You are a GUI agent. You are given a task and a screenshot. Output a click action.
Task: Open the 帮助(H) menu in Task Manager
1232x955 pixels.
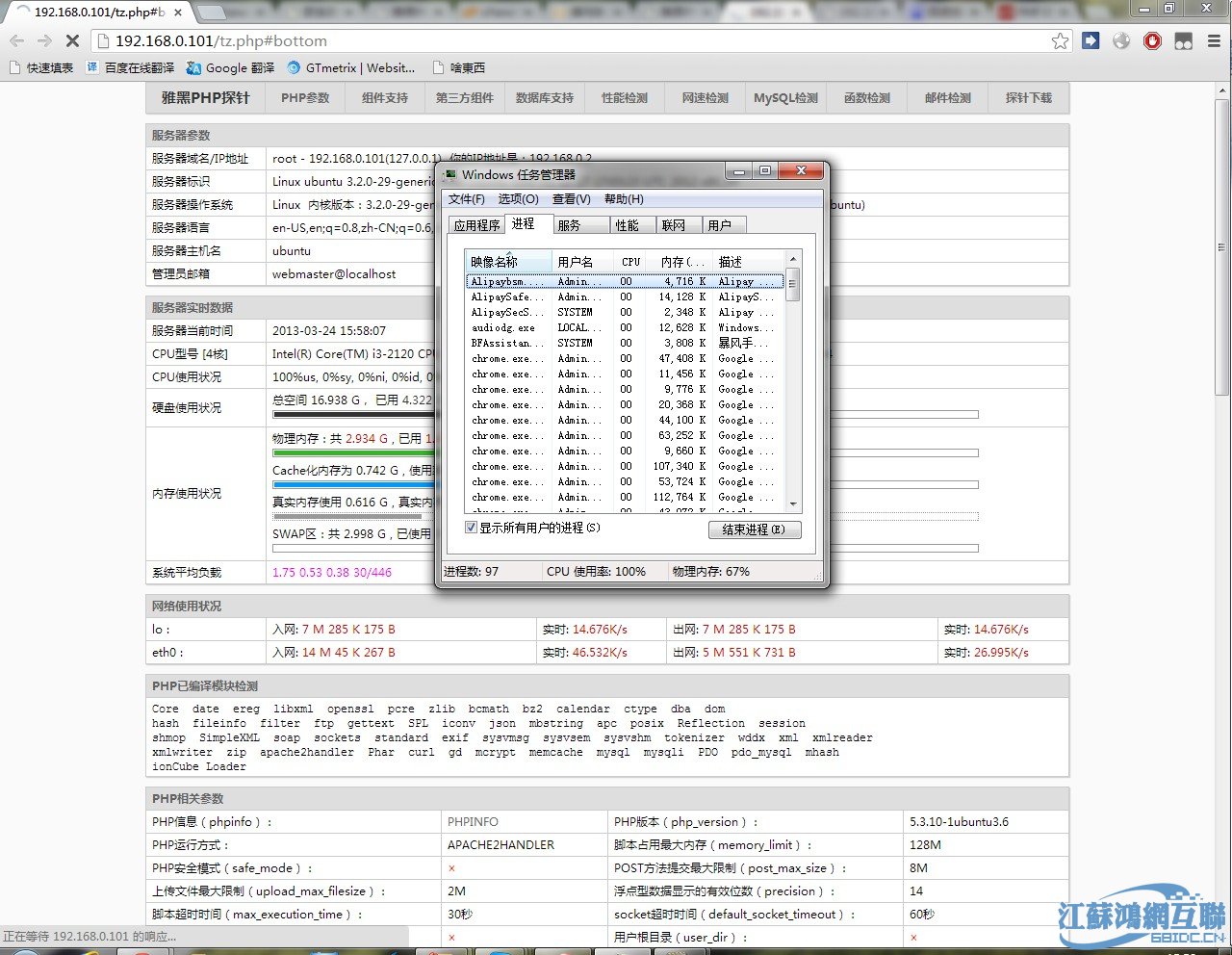click(x=624, y=199)
